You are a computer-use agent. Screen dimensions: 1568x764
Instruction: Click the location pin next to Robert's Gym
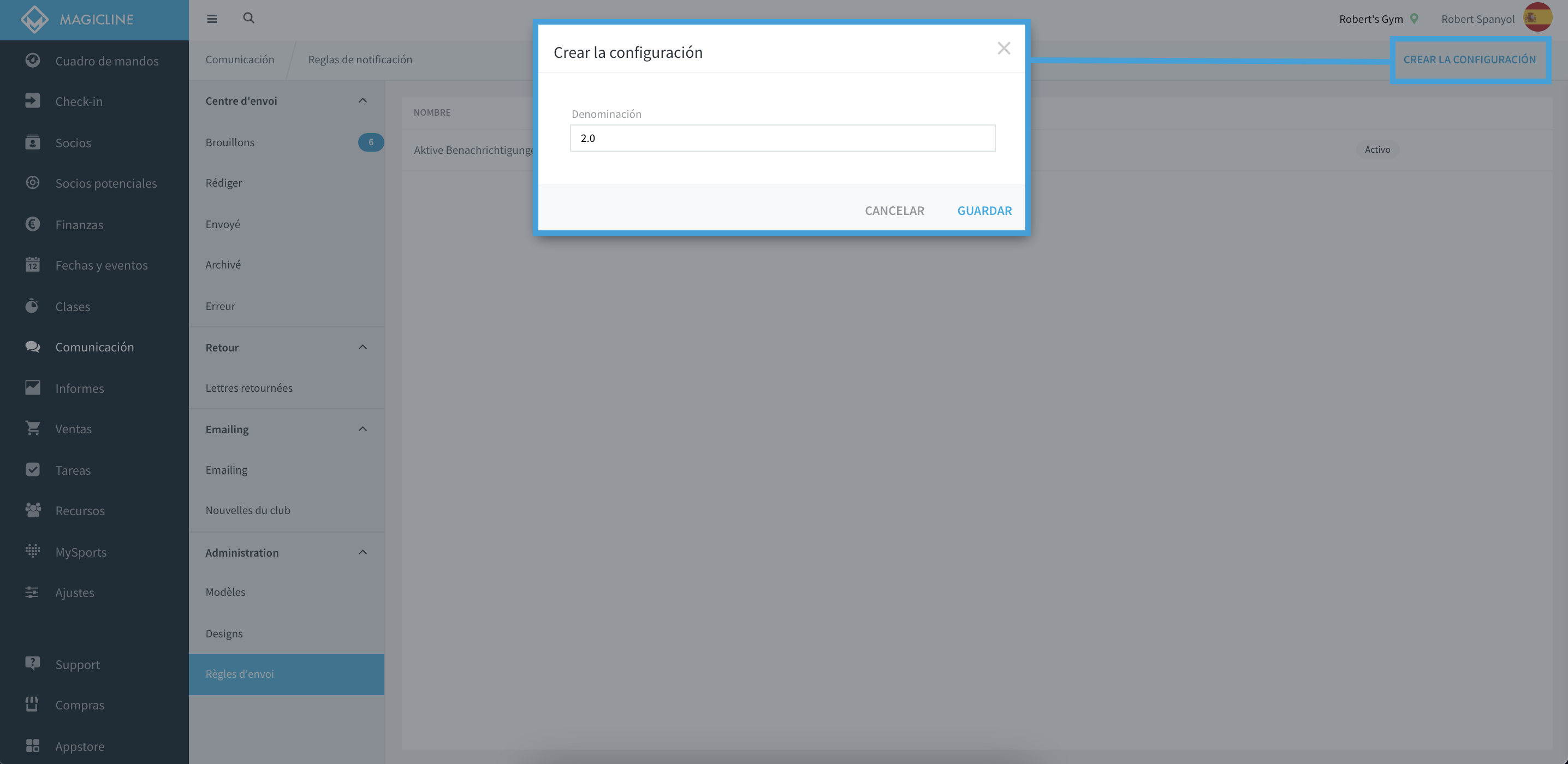(x=1414, y=19)
